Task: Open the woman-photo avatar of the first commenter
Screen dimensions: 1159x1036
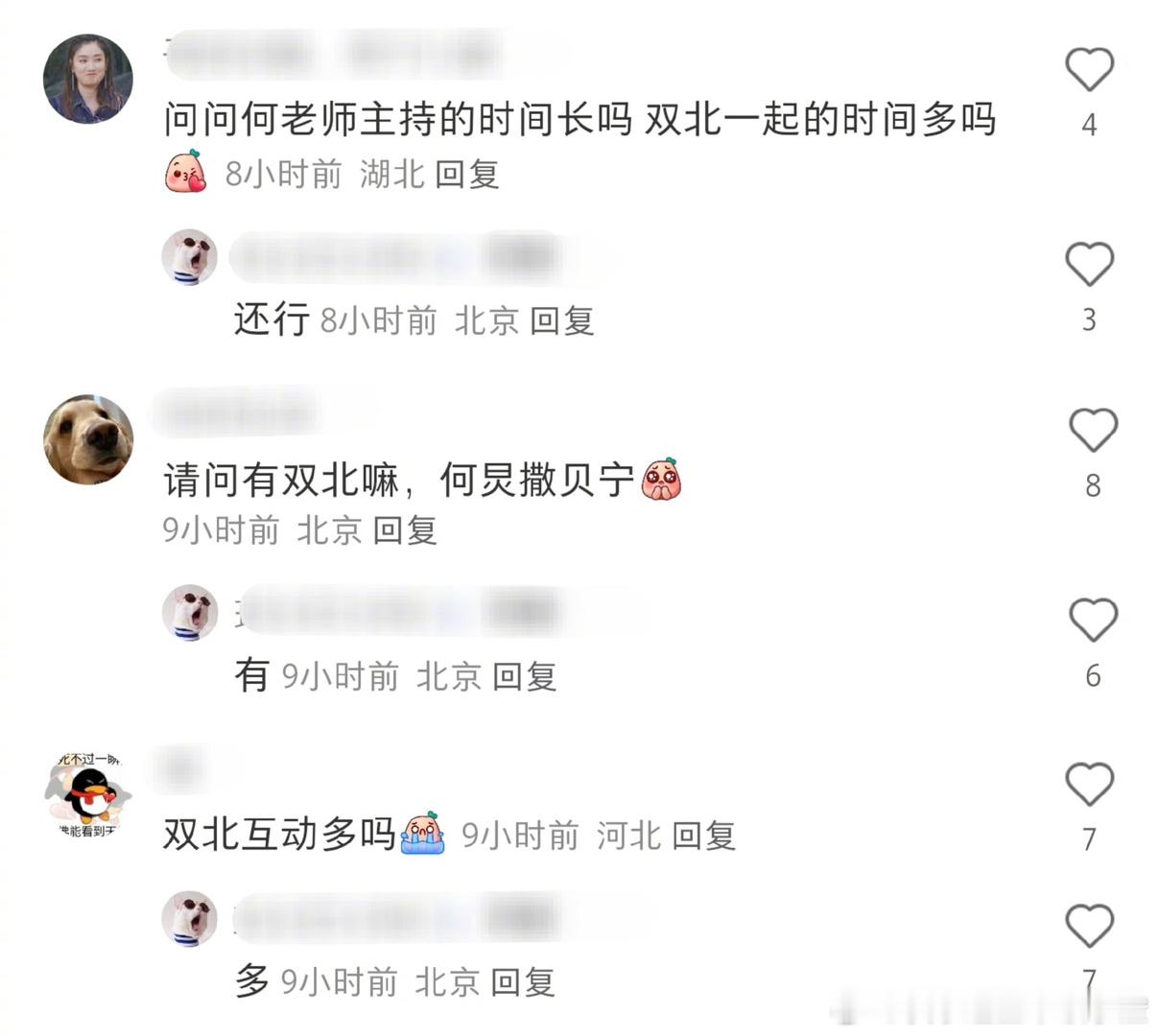Action: 87,79
